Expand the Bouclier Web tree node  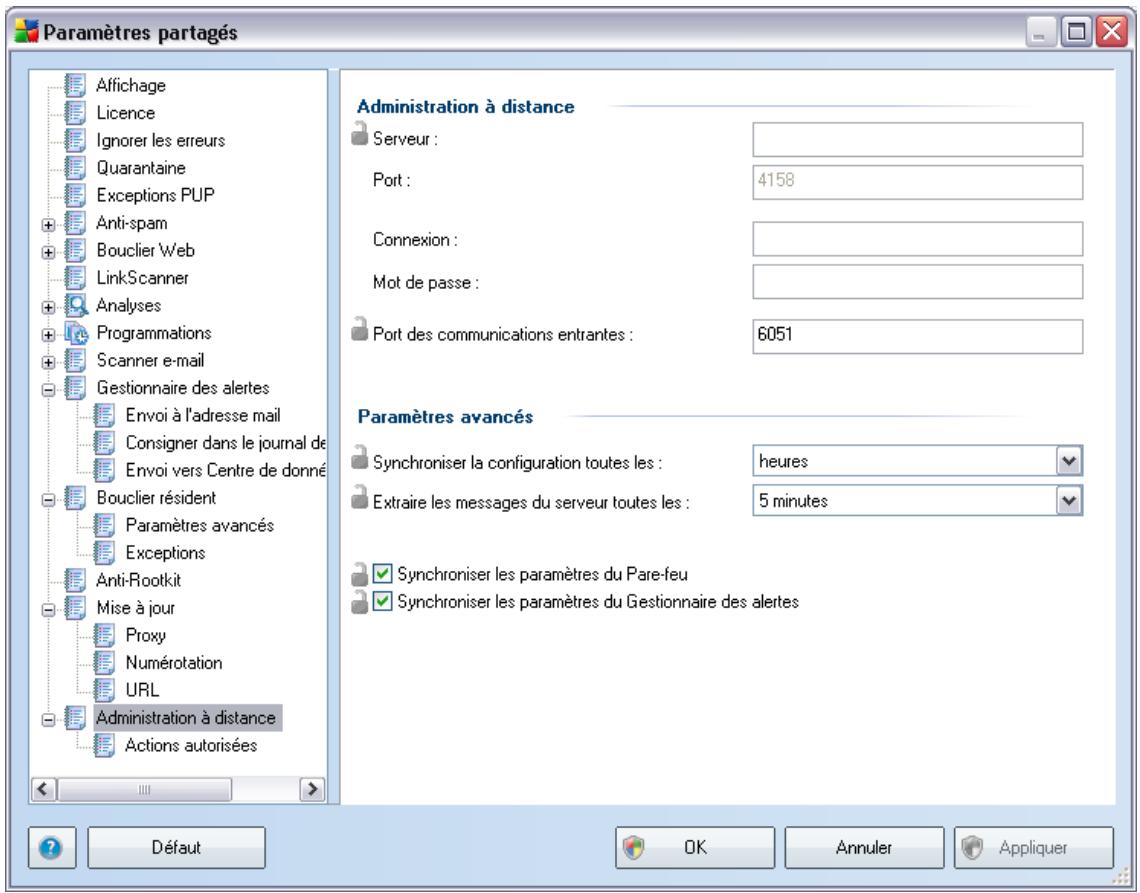tap(48, 252)
